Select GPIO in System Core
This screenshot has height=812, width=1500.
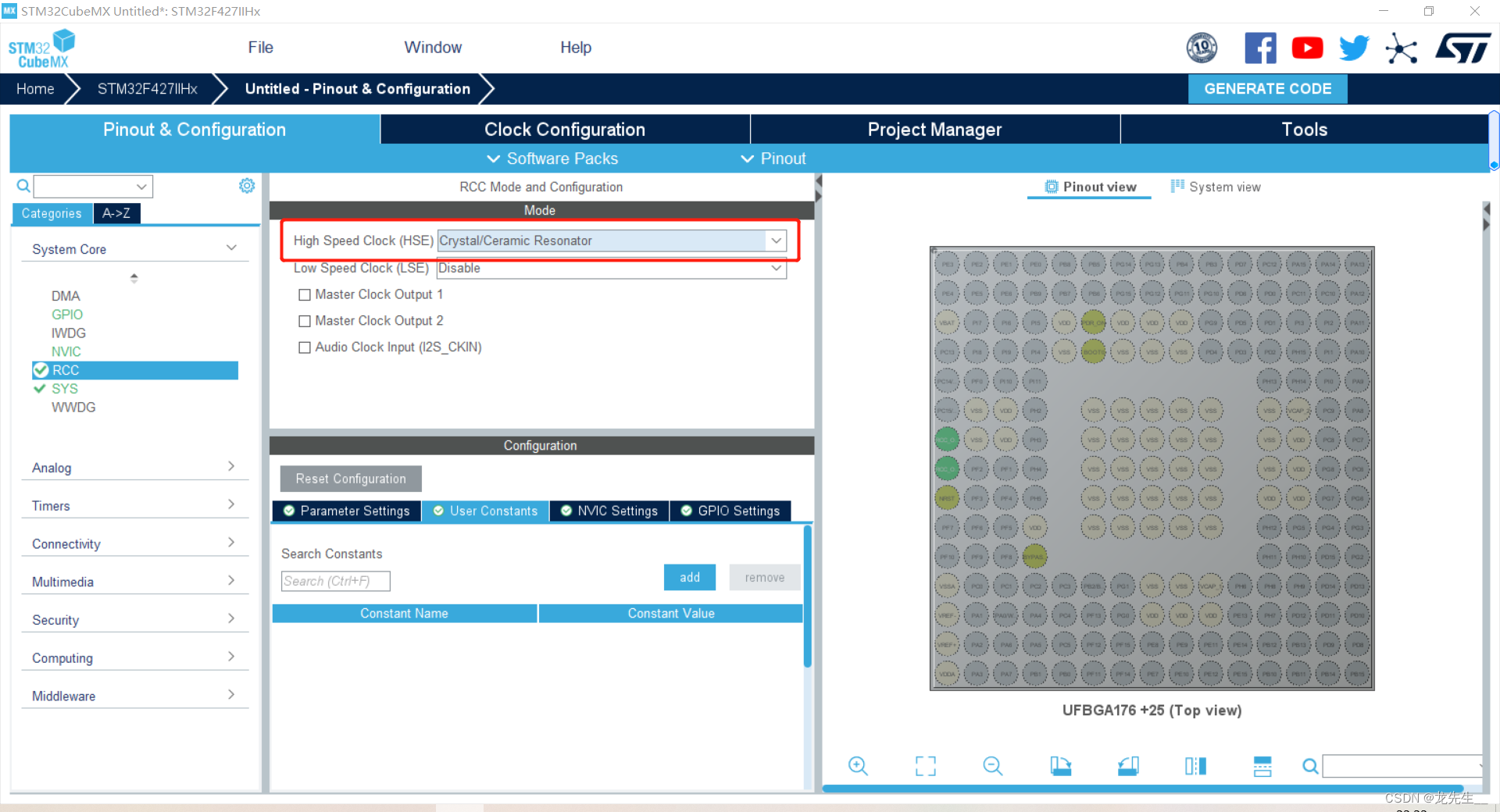coord(67,315)
